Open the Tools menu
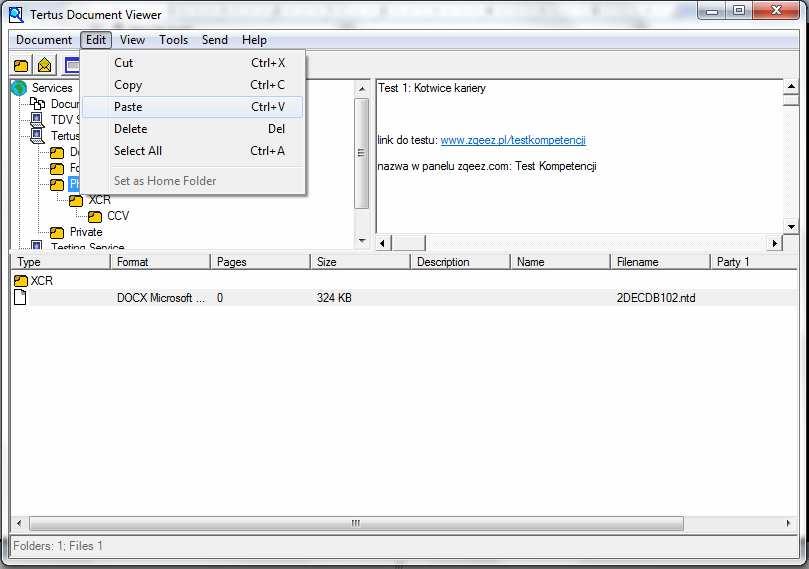809x569 pixels. 173,40
